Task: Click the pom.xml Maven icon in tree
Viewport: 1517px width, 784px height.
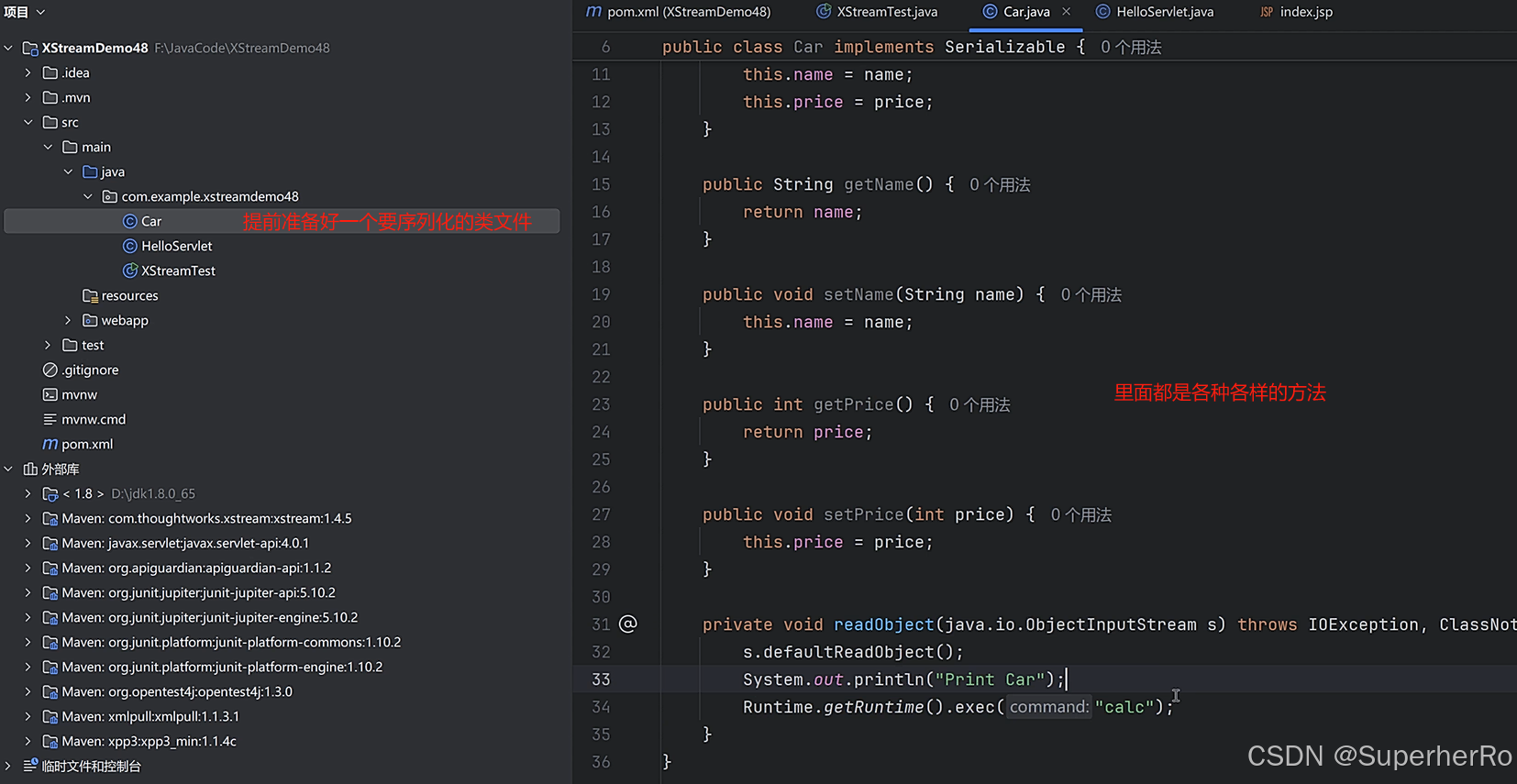Action: [50, 444]
